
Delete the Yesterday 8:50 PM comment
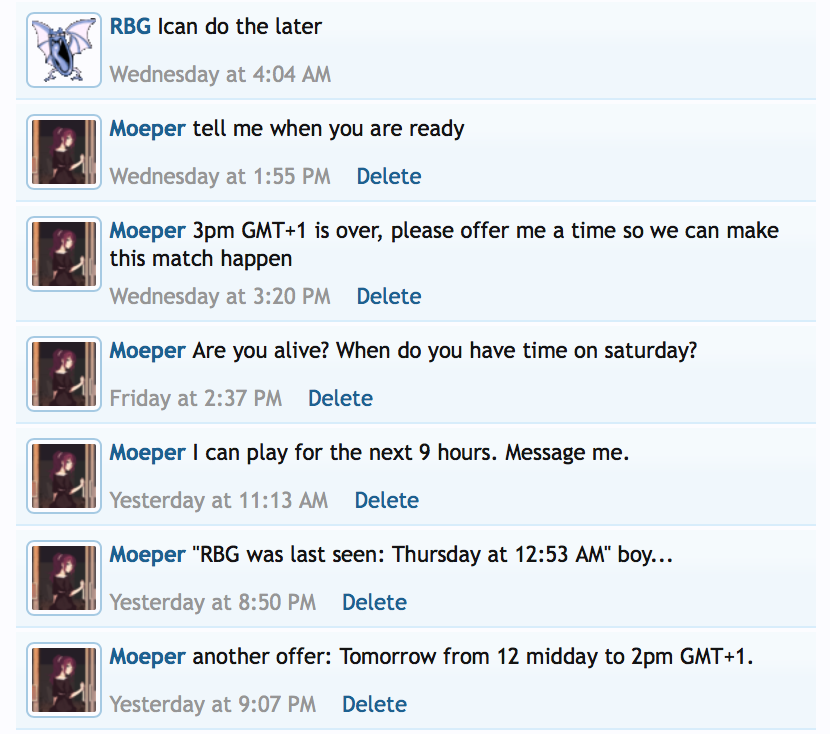click(x=374, y=603)
